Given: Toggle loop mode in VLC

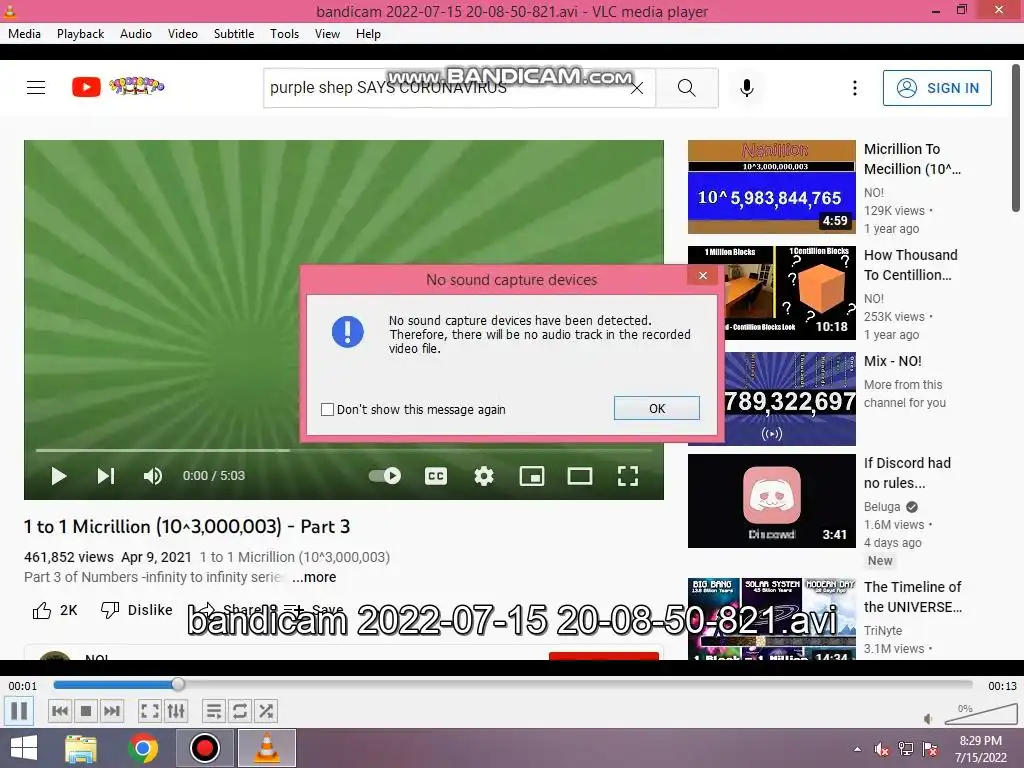Looking at the screenshot, I should coord(240,711).
